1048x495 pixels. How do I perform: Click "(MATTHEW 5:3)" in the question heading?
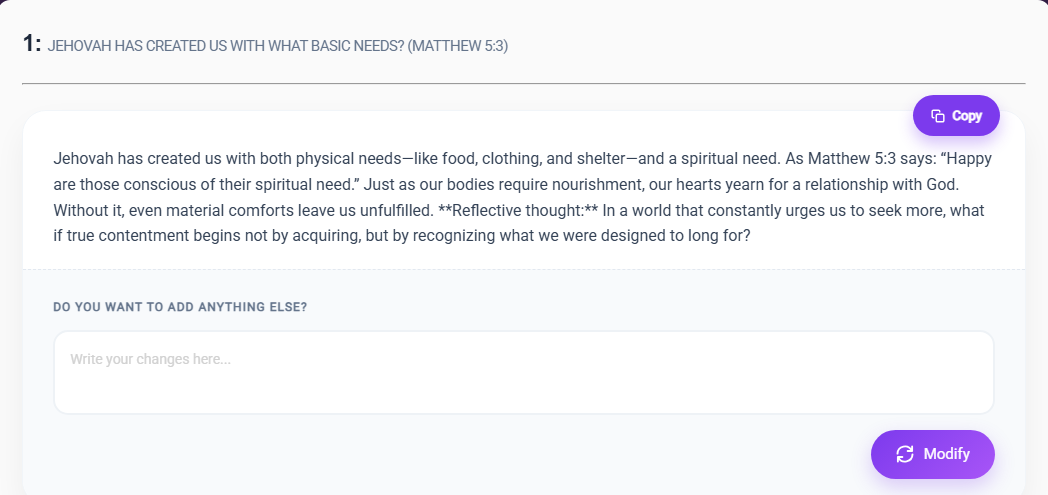(458, 46)
